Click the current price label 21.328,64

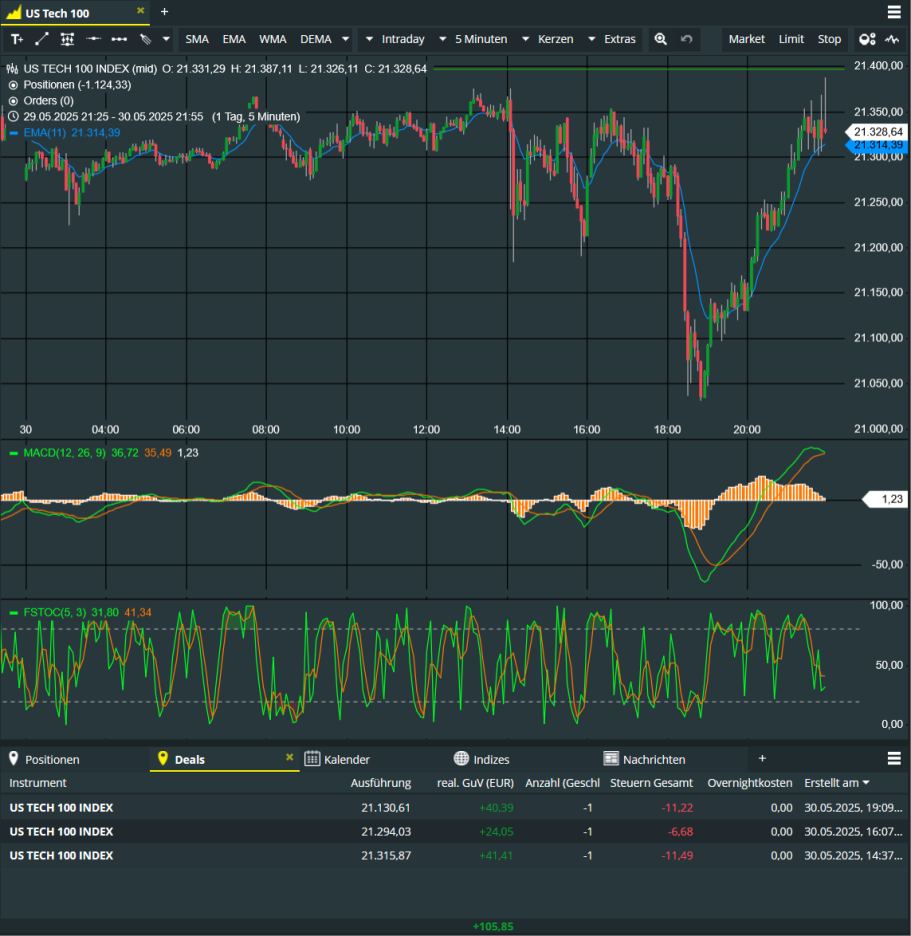[876, 132]
